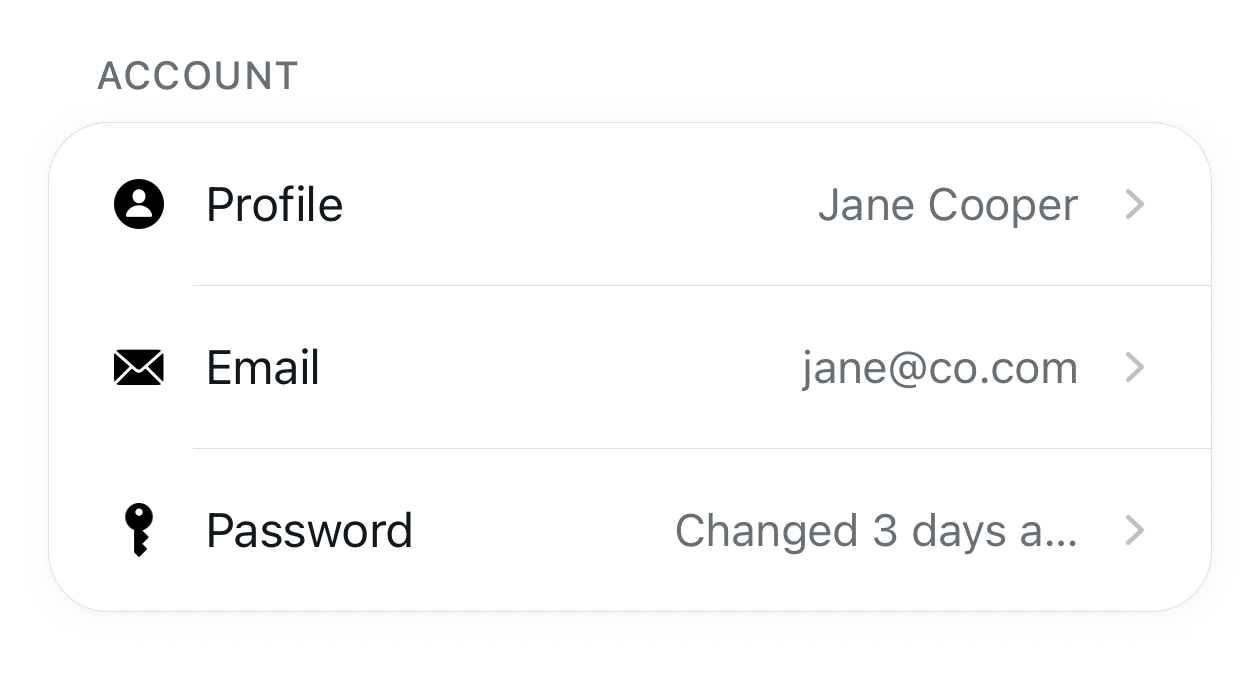
Task: Click the word Cooper in Profile value
Action: [x=1003, y=206]
